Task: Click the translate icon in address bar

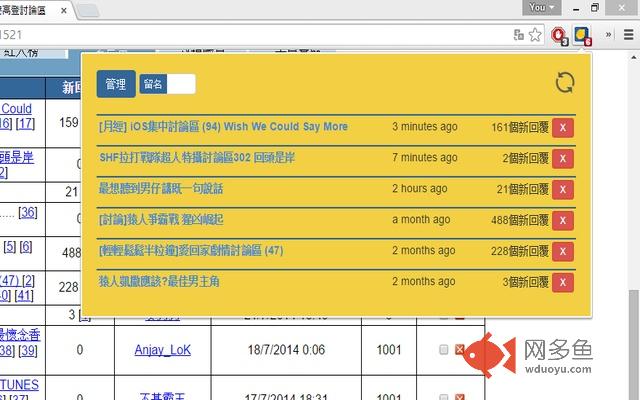Action: pos(518,35)
